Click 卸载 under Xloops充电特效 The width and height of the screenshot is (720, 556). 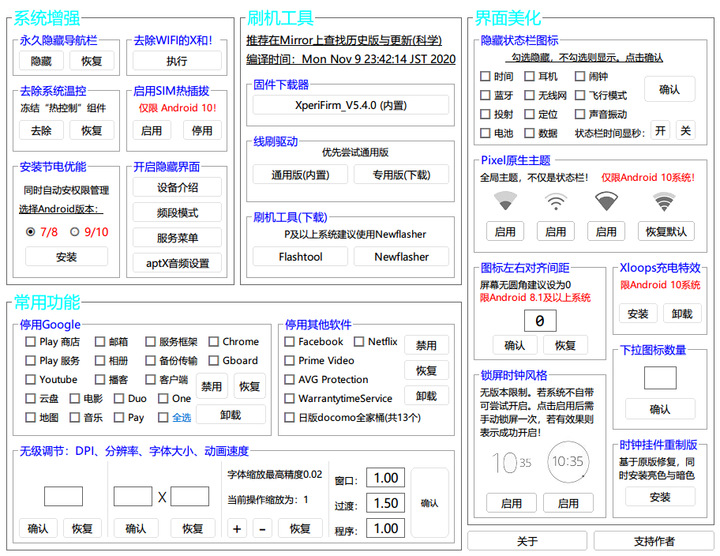pos(682,314)
